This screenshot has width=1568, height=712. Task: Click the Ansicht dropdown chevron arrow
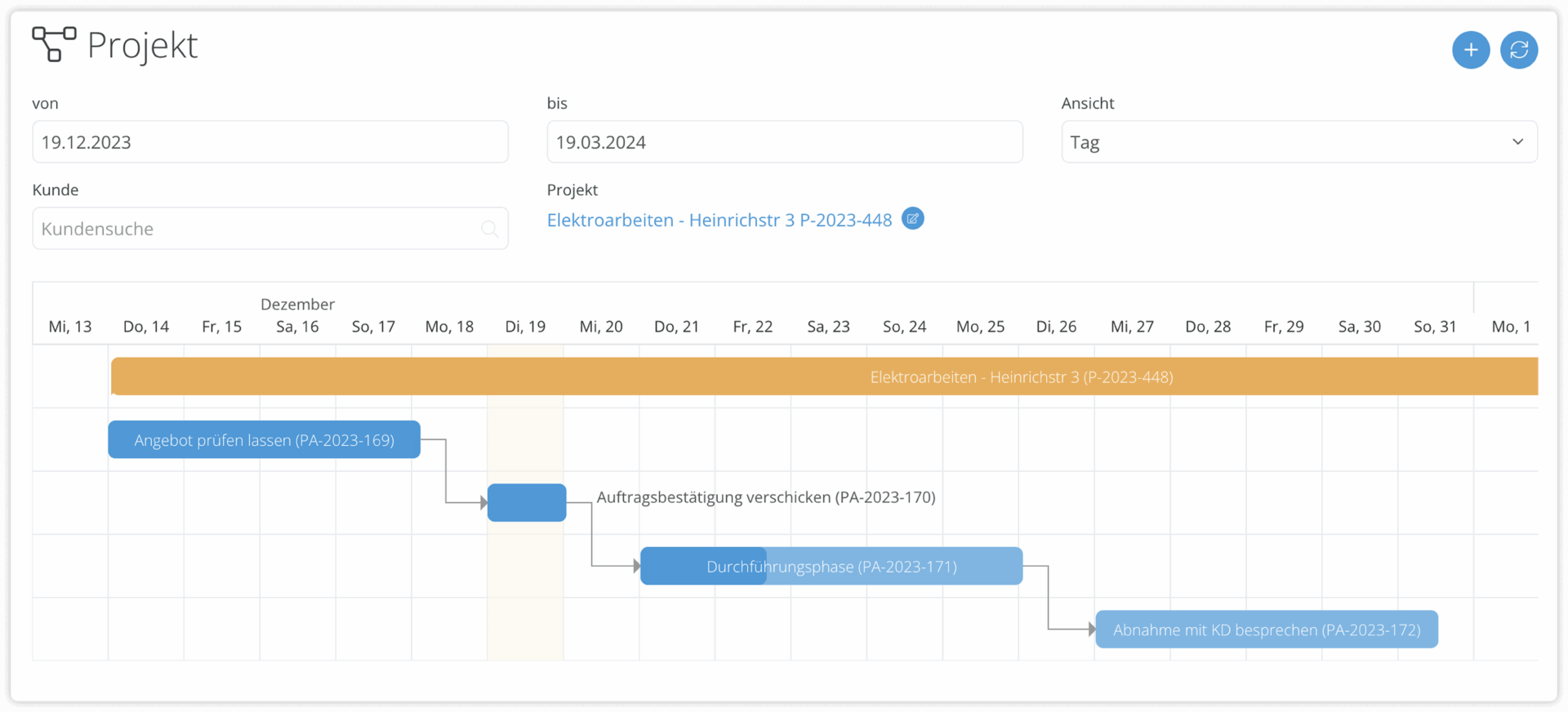(1517, 142)
